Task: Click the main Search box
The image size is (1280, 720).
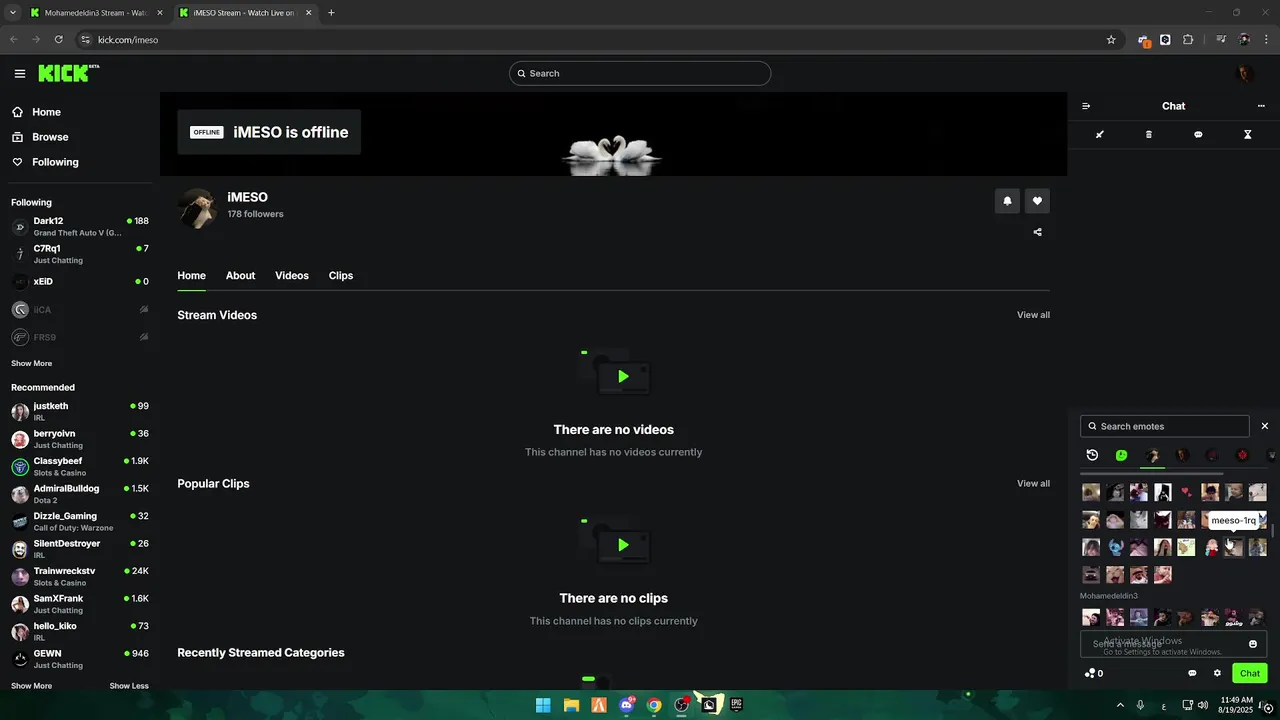Action: tap(640, 73)
